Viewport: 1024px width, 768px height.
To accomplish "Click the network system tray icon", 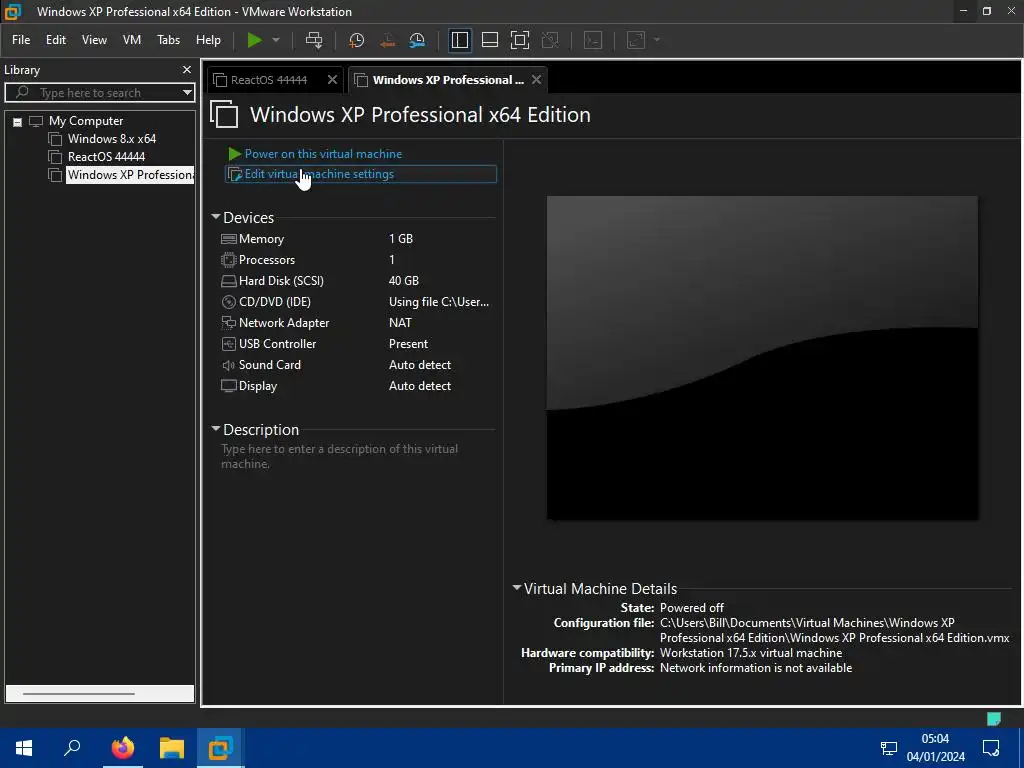I will point(889,748).
